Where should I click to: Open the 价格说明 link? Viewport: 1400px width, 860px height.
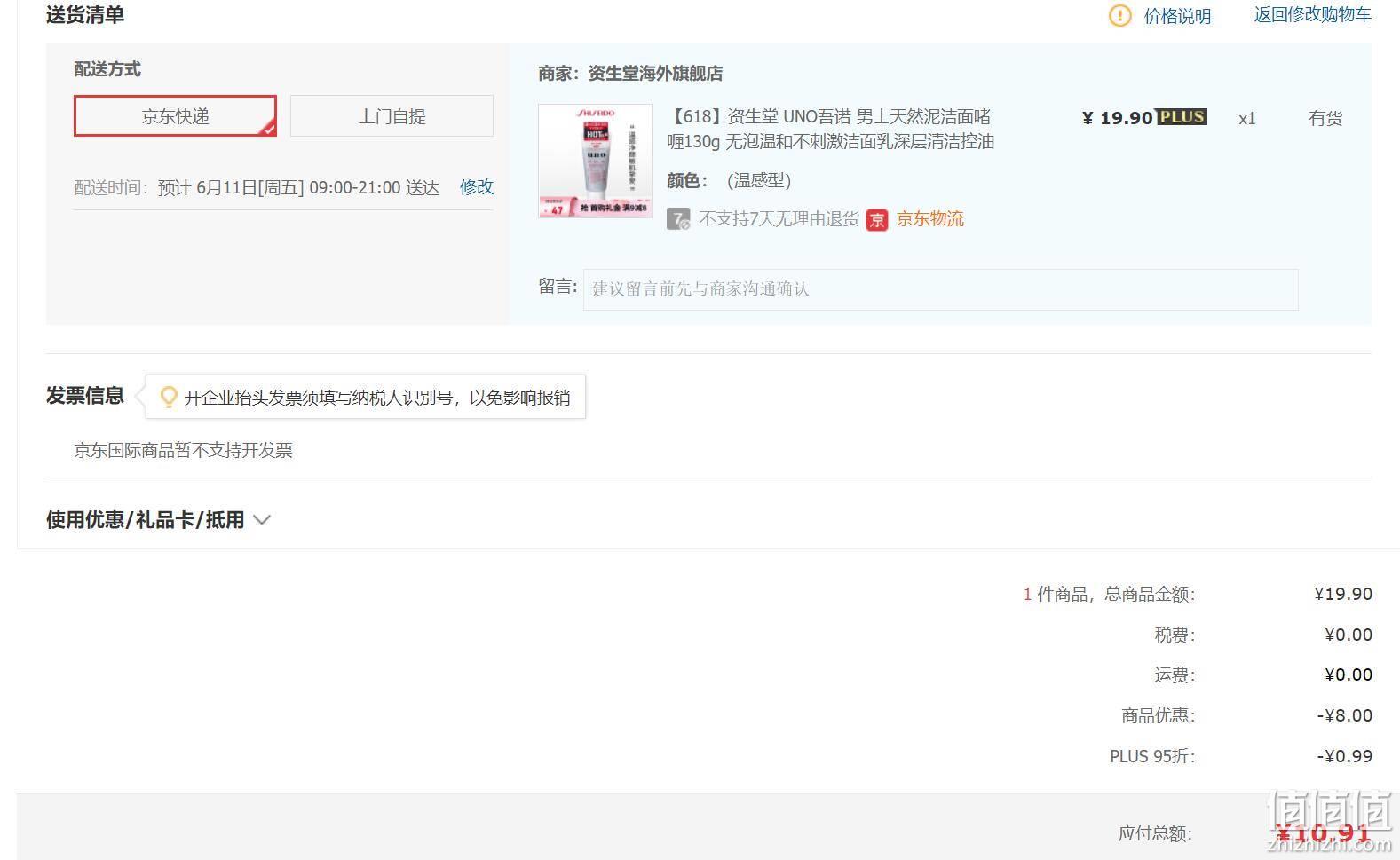coord(1176,16)
